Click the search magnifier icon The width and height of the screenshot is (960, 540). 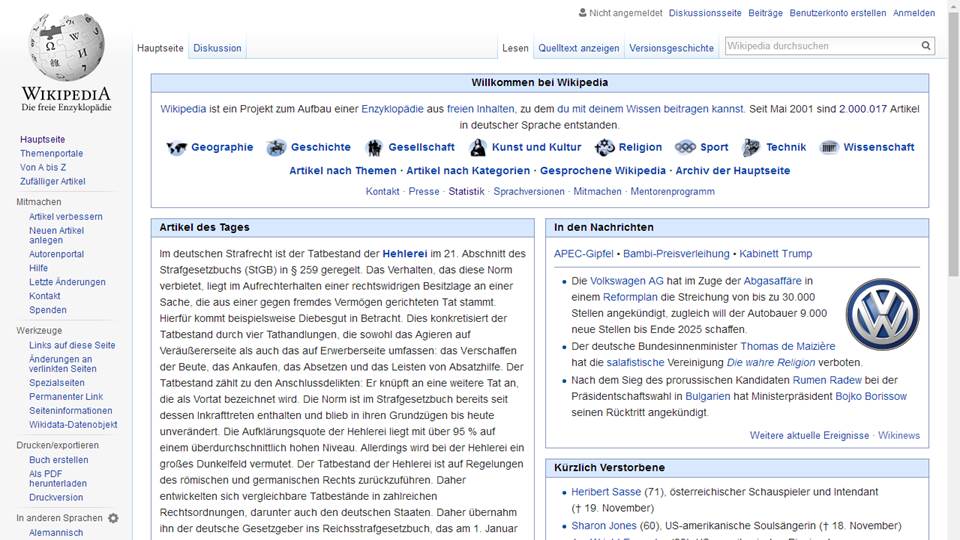tap(926, 45)
